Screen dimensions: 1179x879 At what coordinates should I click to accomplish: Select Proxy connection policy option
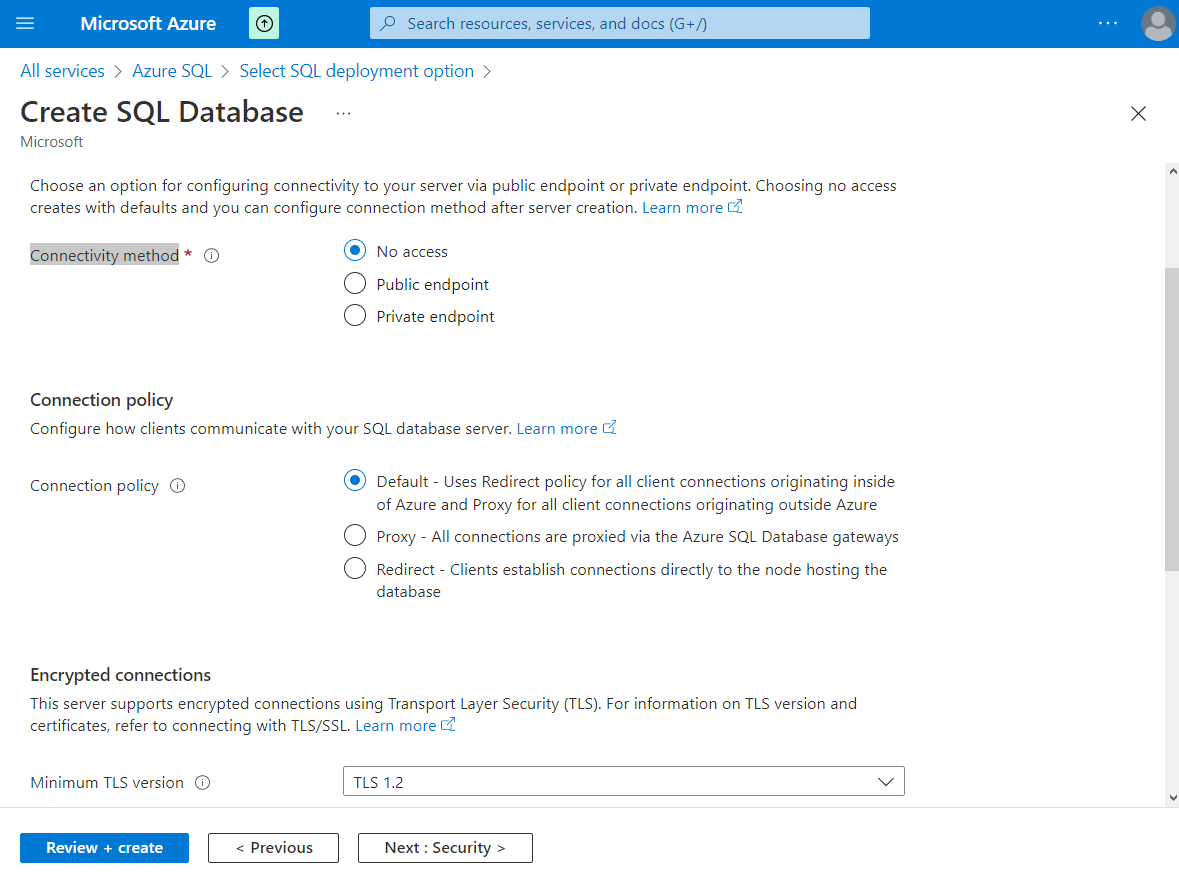355,536
